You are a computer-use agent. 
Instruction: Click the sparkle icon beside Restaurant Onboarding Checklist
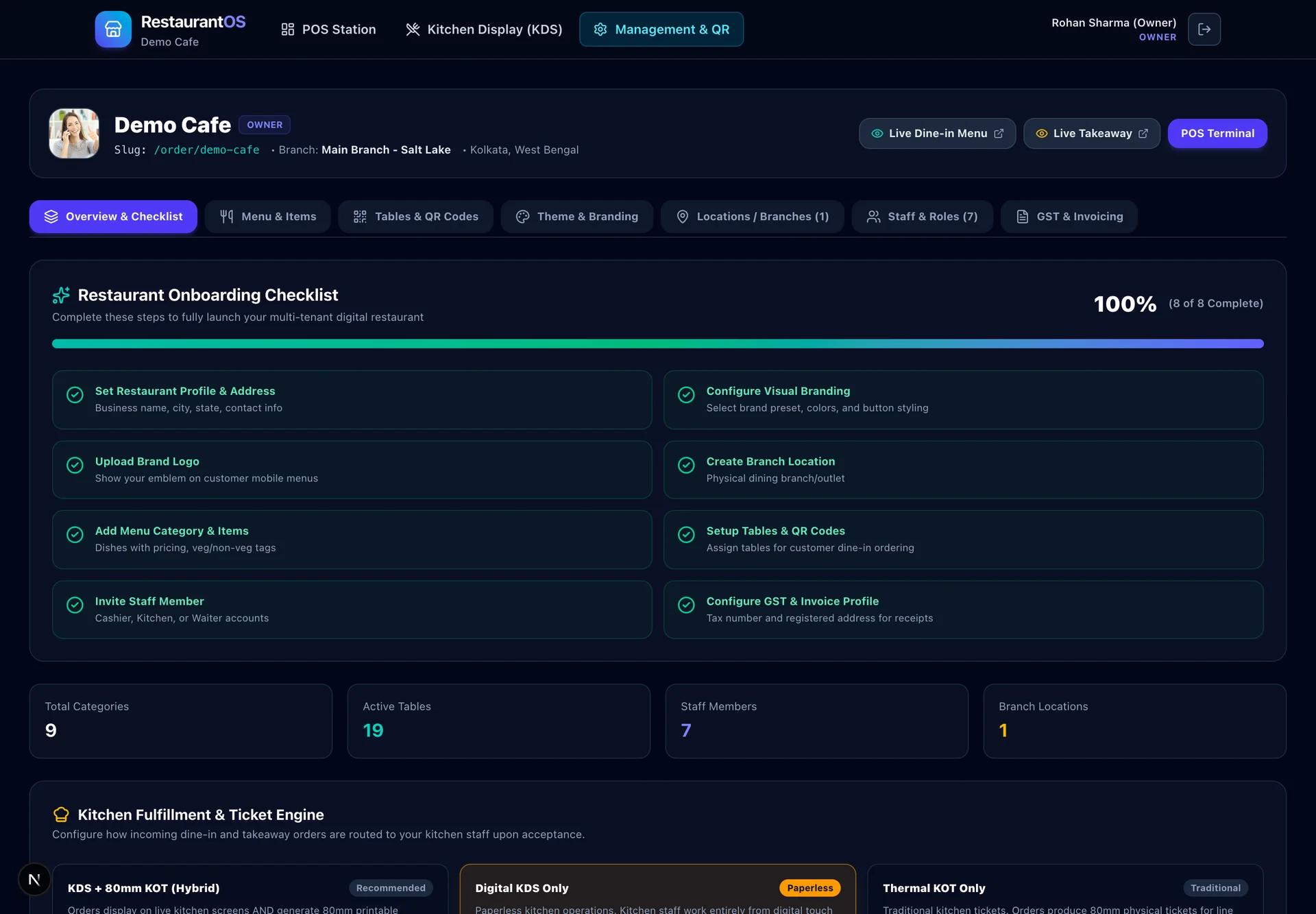coord(61,296)
